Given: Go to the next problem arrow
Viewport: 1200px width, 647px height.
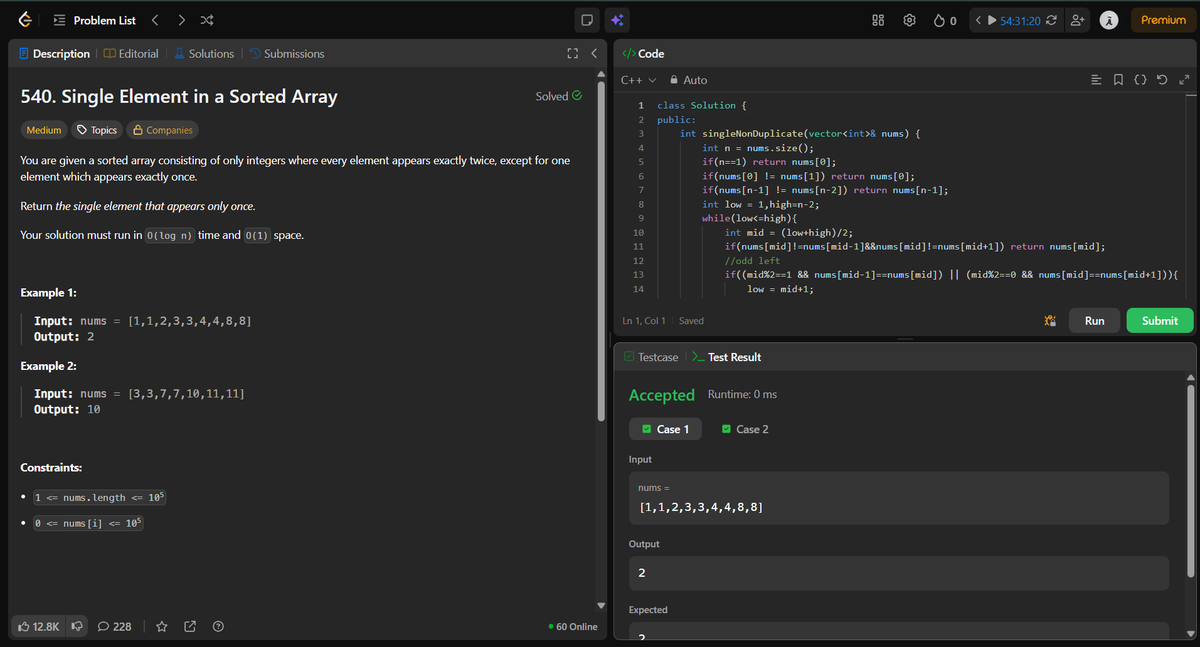Looking at the screenshot, I should (180, 20).
